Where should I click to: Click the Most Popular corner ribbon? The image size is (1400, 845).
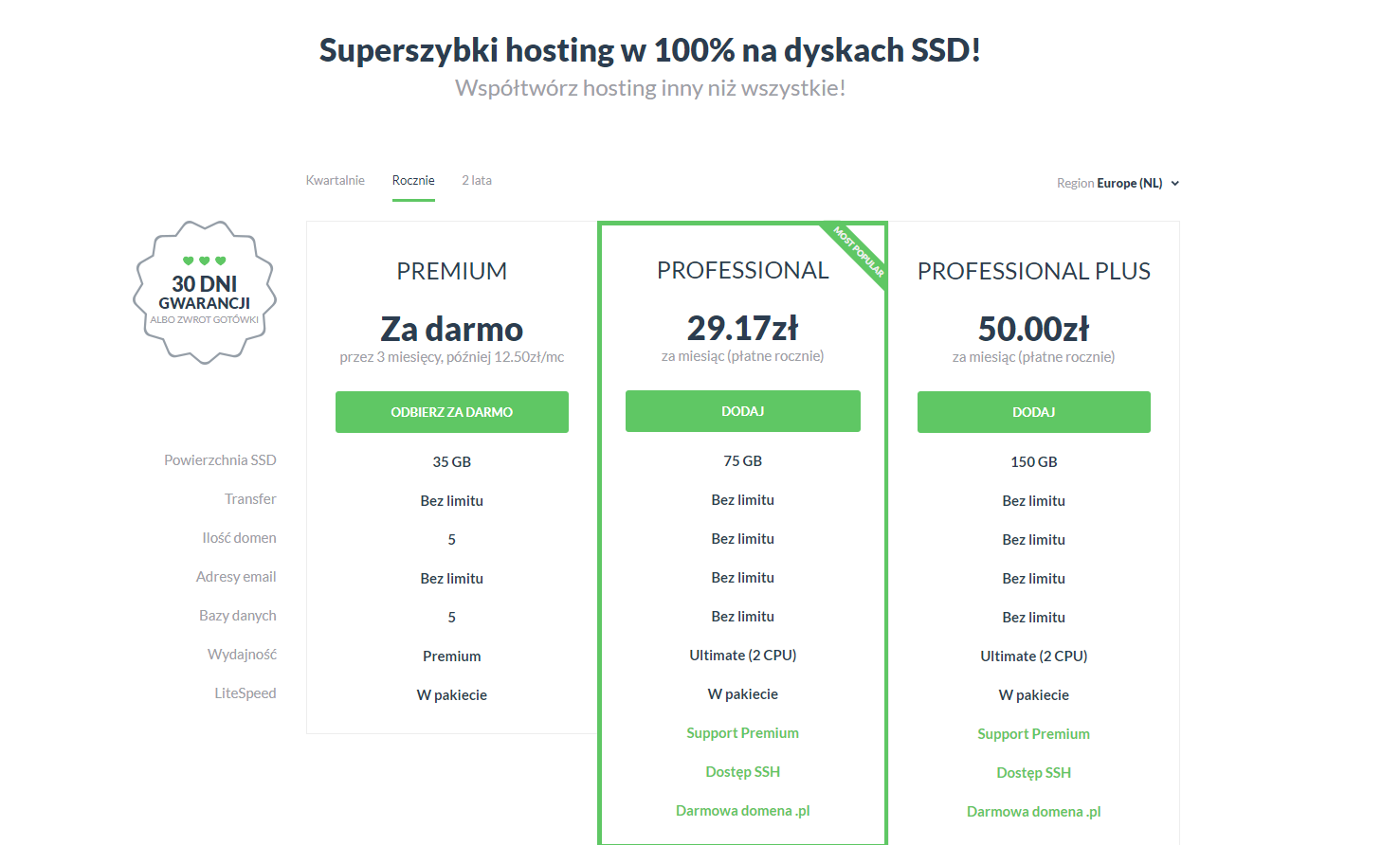858,251
